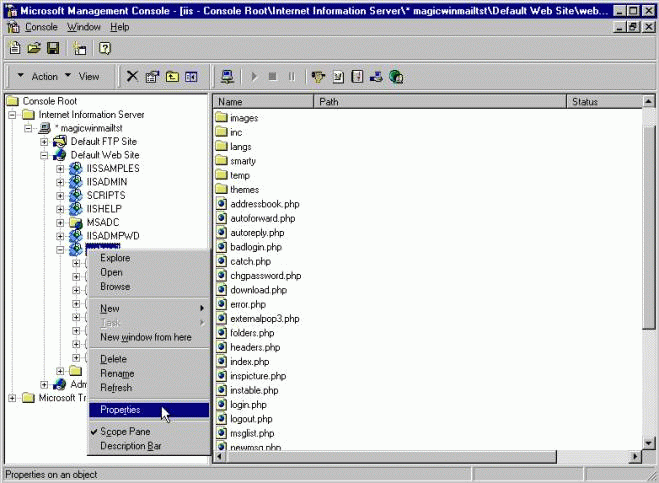This screenshot has height=483, width=659.
Task: Click the Pause item icon
Action: click(291, 77)
